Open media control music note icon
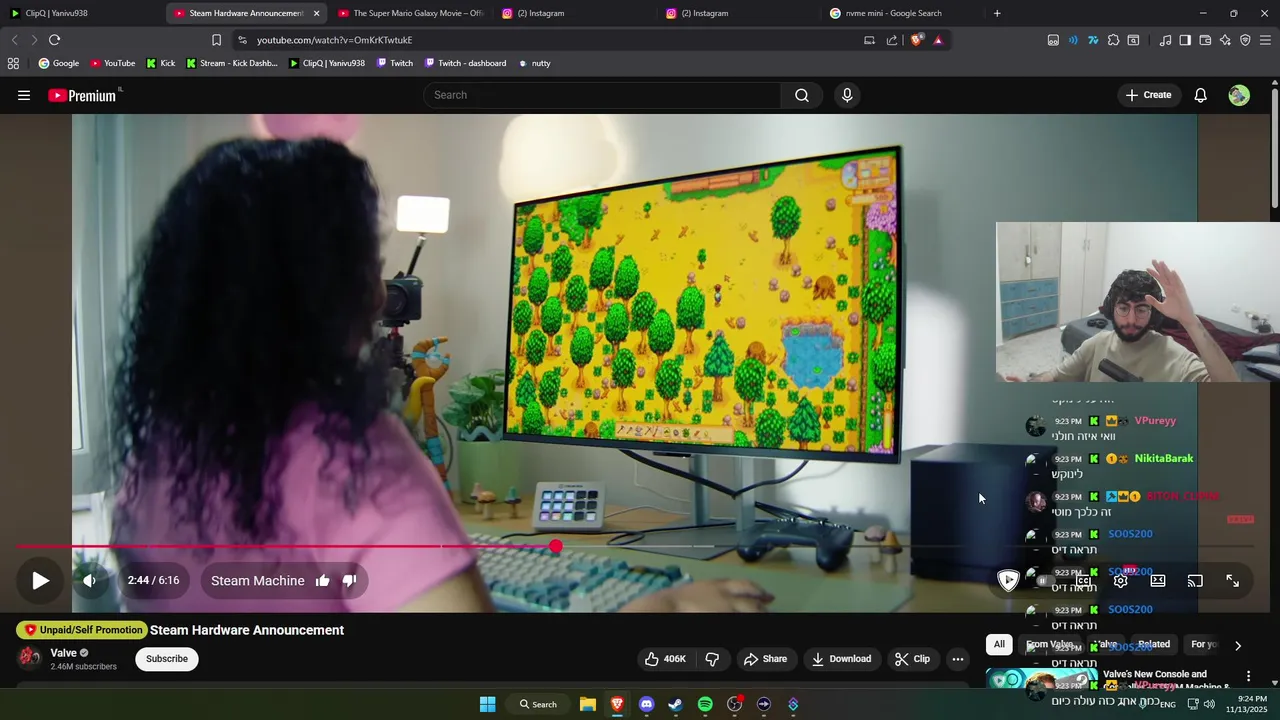Image resolution: width=1280 pixels, height=720 pixels. 1165,40
